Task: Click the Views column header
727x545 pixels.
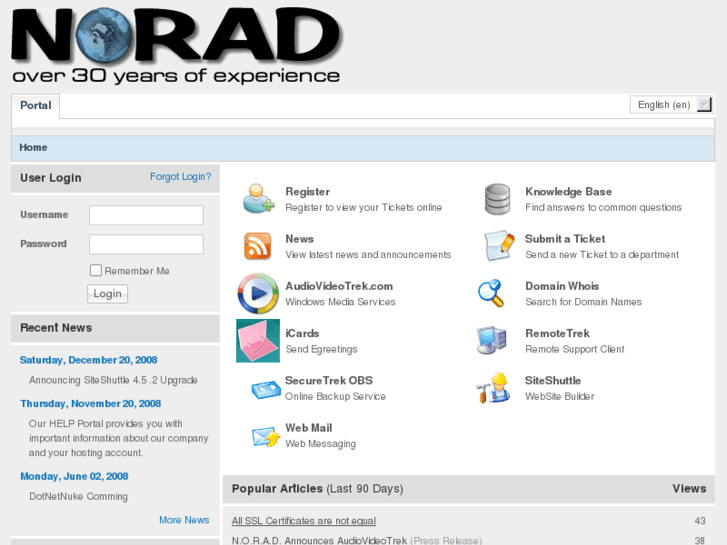Action: [689, 488]
